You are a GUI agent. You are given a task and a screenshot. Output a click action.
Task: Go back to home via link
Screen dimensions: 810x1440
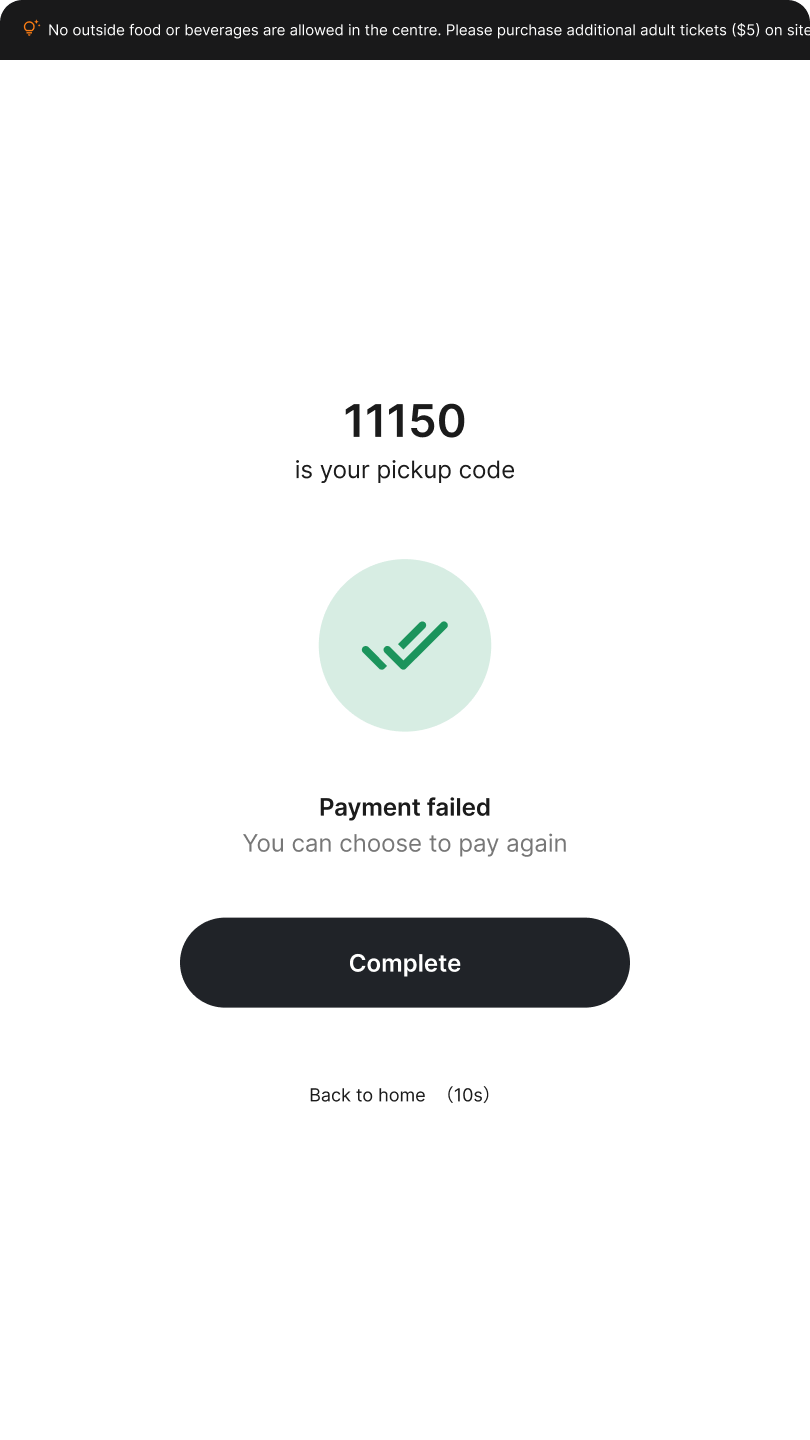[367, 1095]
